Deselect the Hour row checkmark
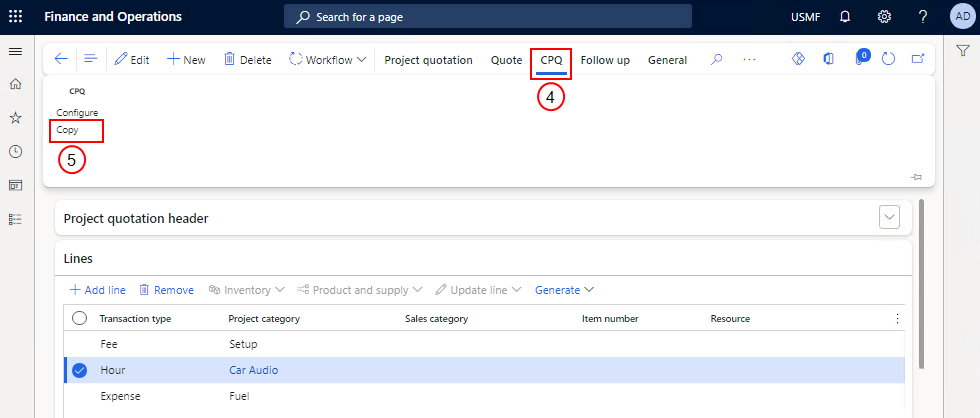The width and height of the screenshot is (980, 418). (79, 370)
